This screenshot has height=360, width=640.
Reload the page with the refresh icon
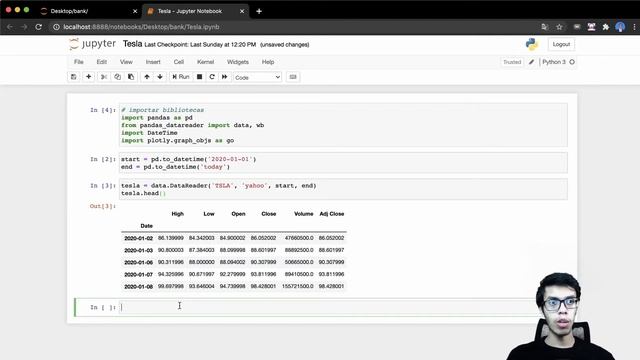pos(38,27)
